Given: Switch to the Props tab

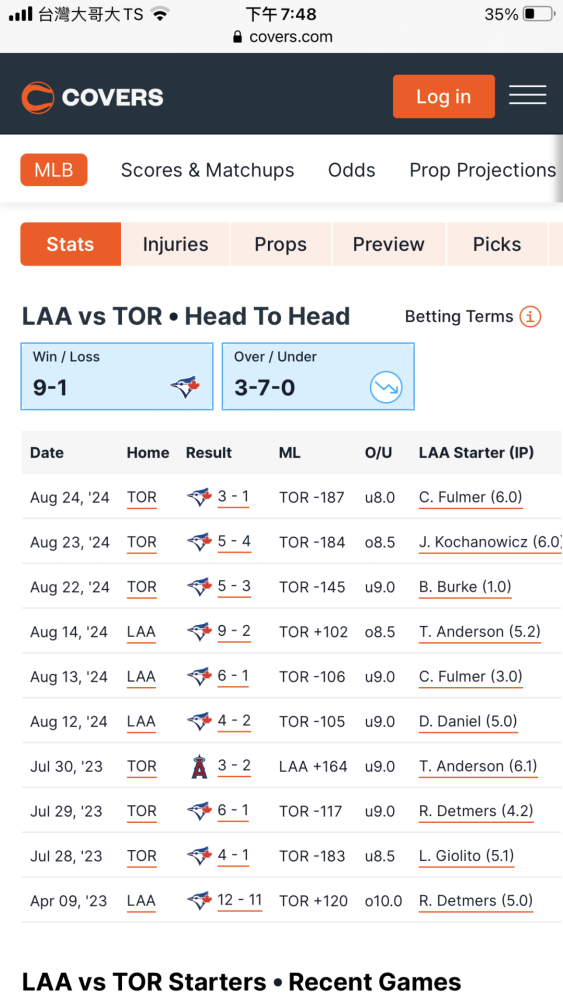Looking at the screenshot, I should tap(281, 244).
